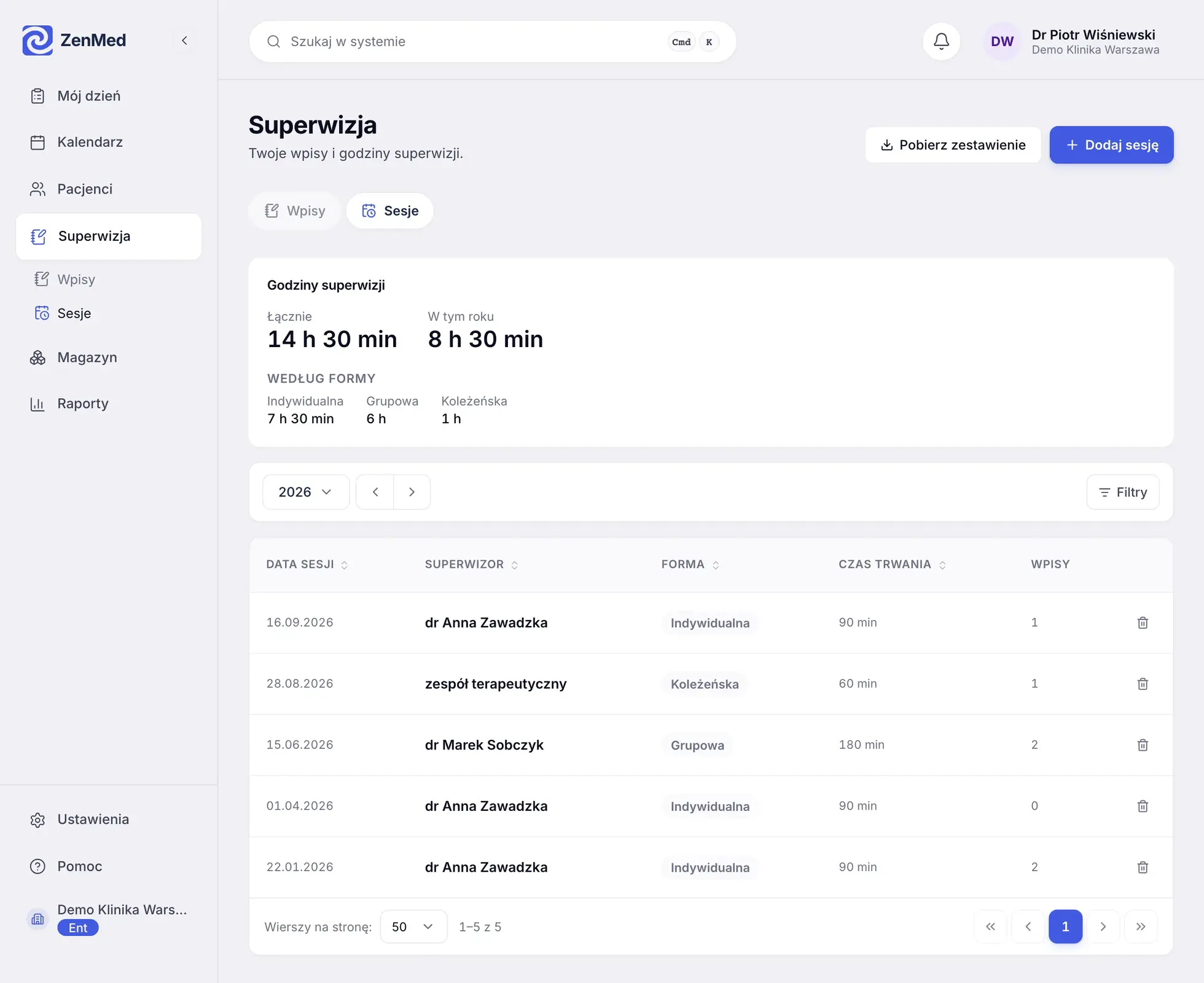Screen dimensions: 1204x983
Task: Select the Sesje tab
Action: [x=390, y=211]
